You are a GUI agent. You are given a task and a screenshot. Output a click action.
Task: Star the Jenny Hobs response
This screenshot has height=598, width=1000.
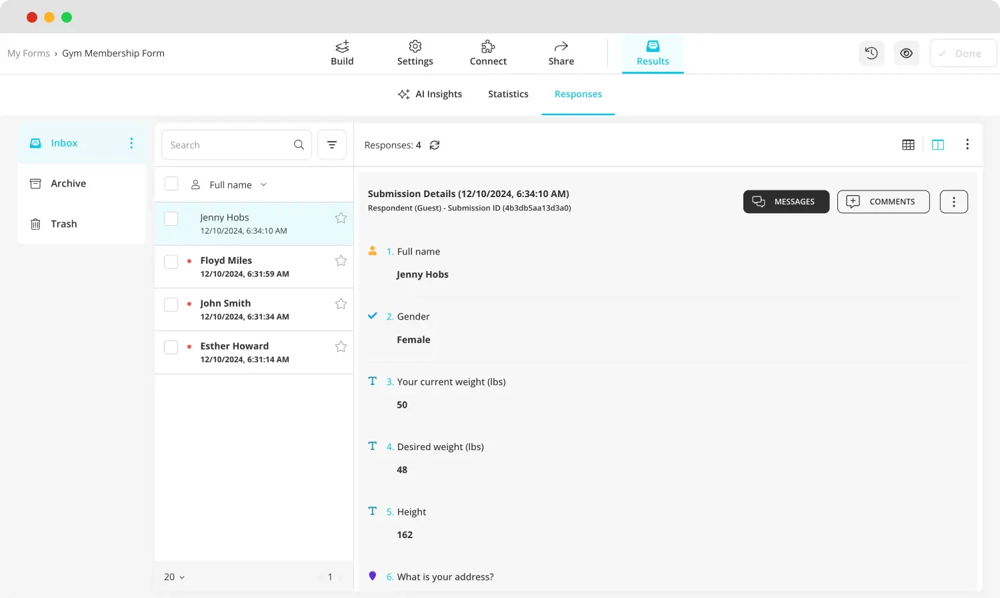(x=341, y=218)
